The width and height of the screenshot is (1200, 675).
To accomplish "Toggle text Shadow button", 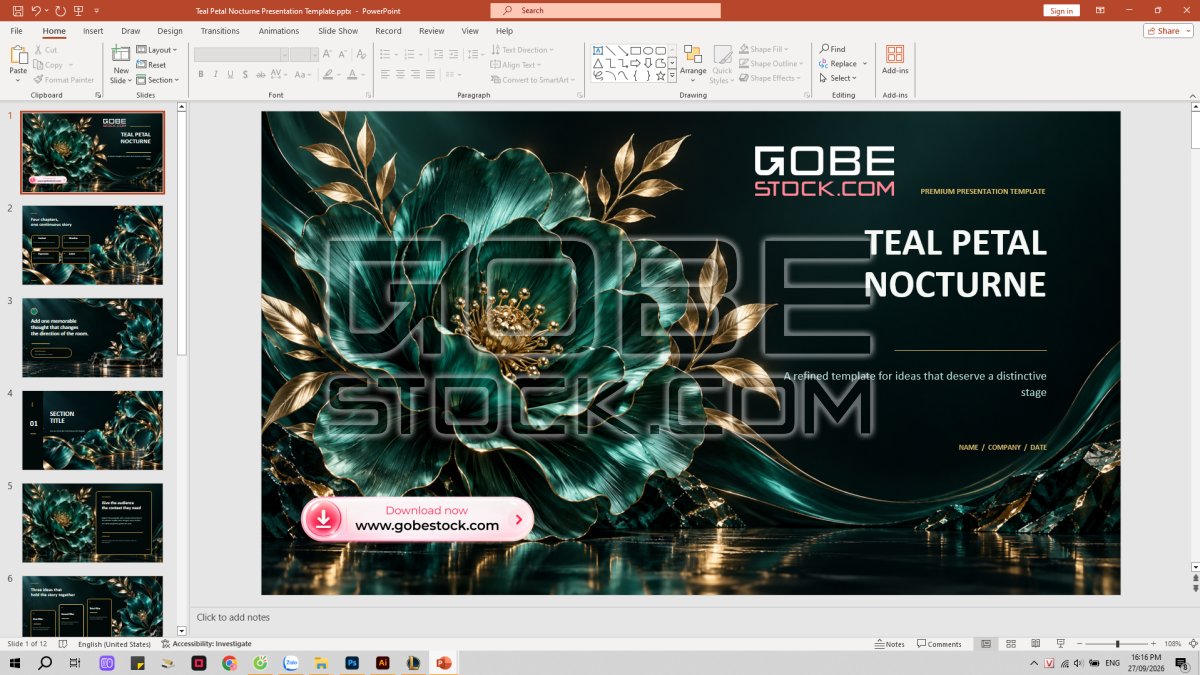I will [x=246, y=74].
